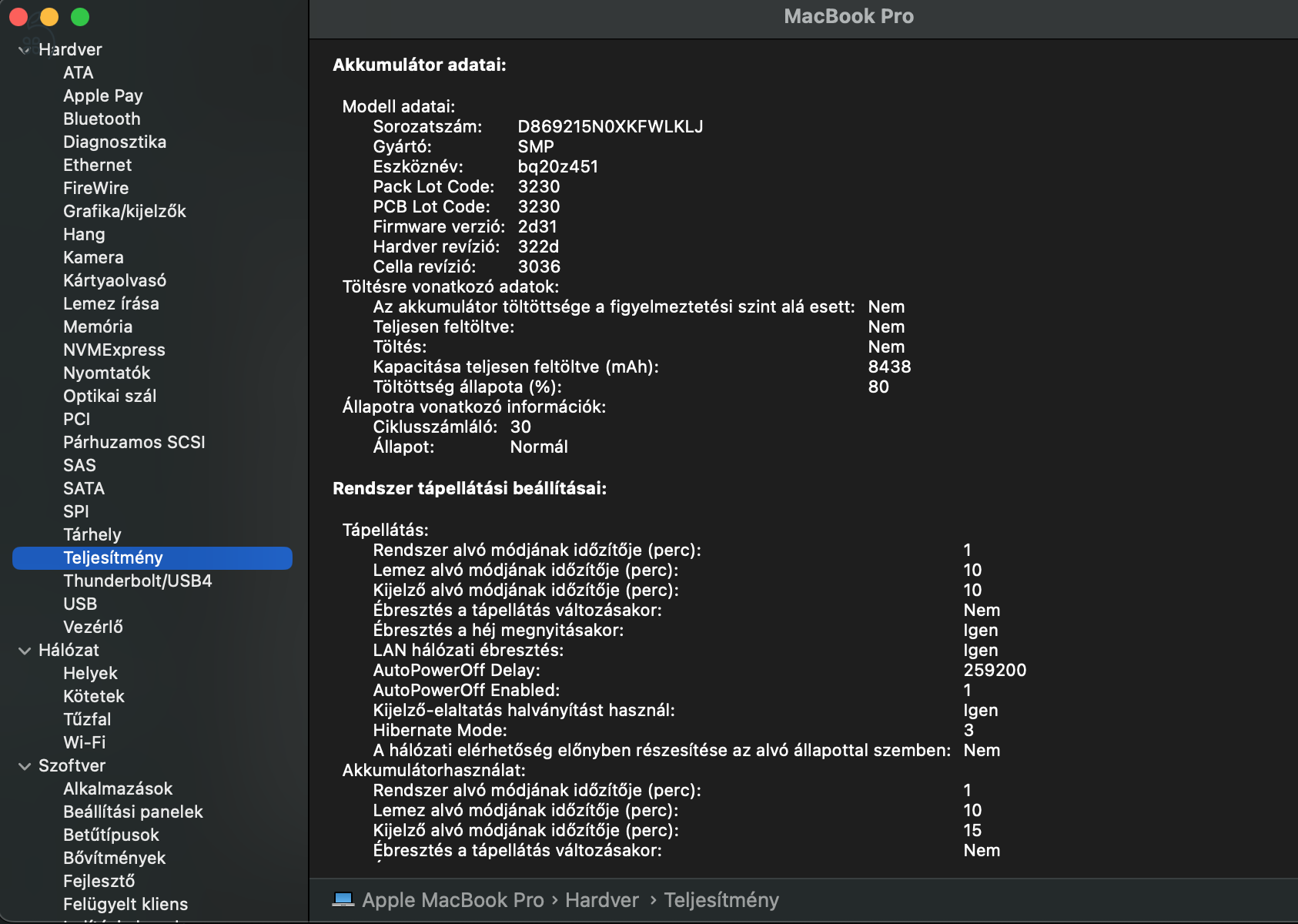This screenshot has width=1298, height=924.
Task: Open the Bluetooth hardware item
Action: 102,119
